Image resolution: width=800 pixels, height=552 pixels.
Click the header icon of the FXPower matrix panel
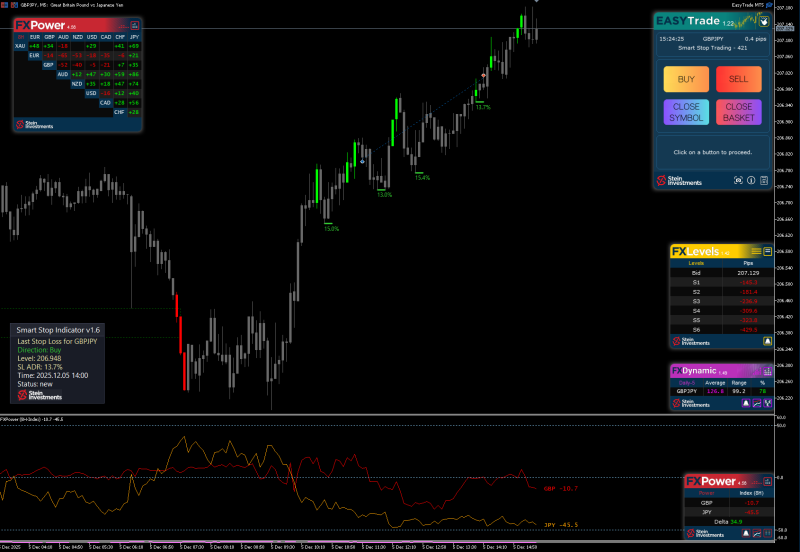pyautogui.click(x=135, y=25)
